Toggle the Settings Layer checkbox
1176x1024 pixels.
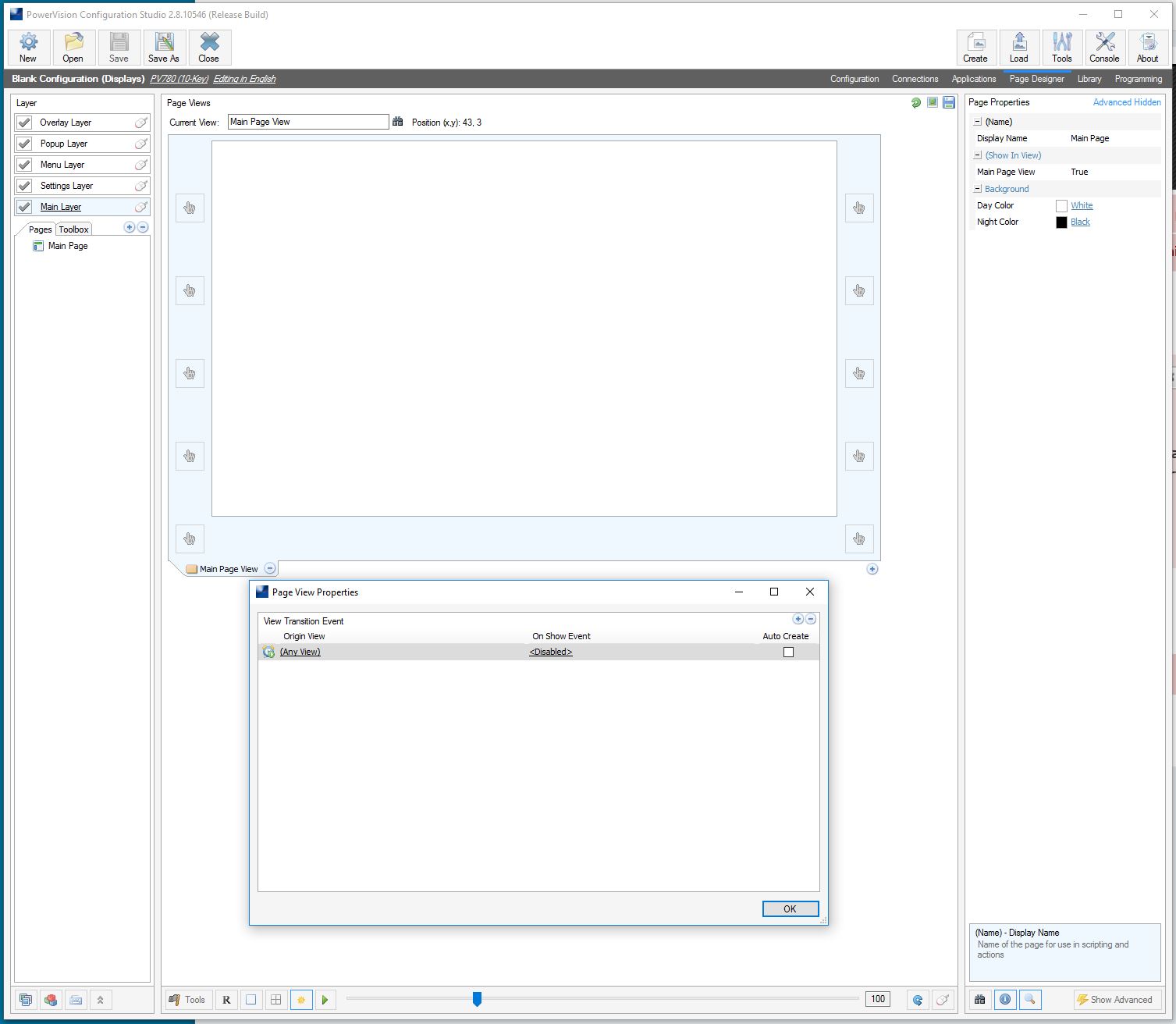pos(25,186)
